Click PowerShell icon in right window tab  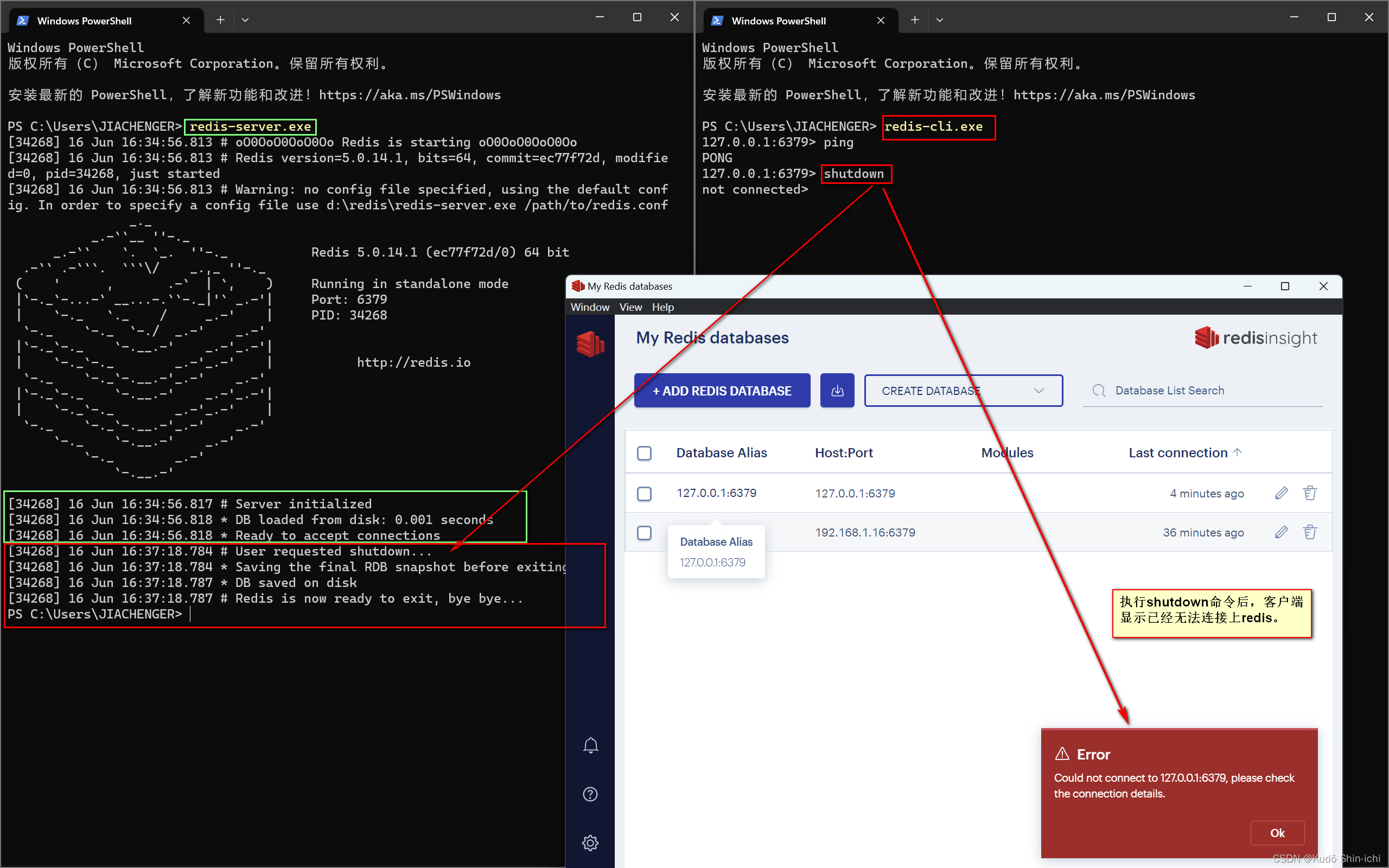(717, 21)
